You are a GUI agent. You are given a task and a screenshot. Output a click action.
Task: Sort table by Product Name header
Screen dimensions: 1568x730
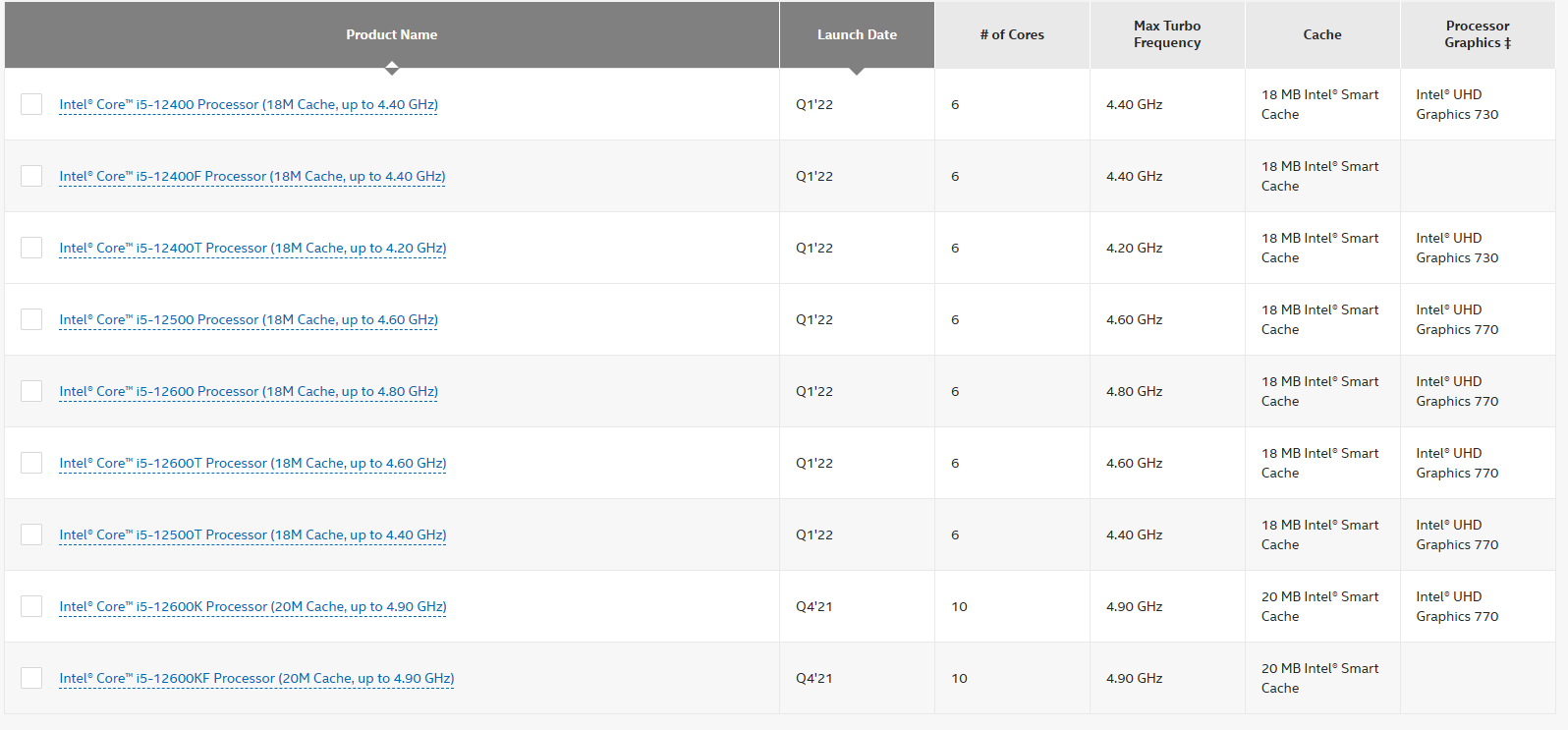[391, 34]
